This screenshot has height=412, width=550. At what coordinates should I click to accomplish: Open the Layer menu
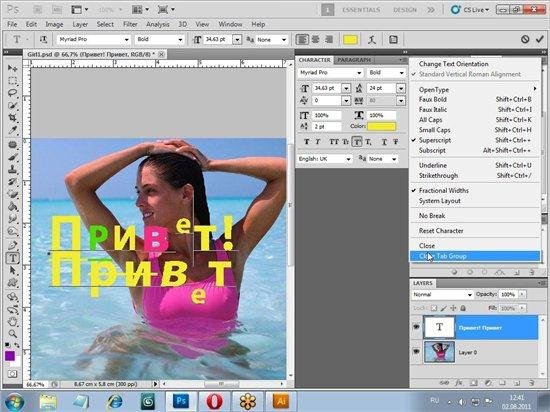(80, 24)
